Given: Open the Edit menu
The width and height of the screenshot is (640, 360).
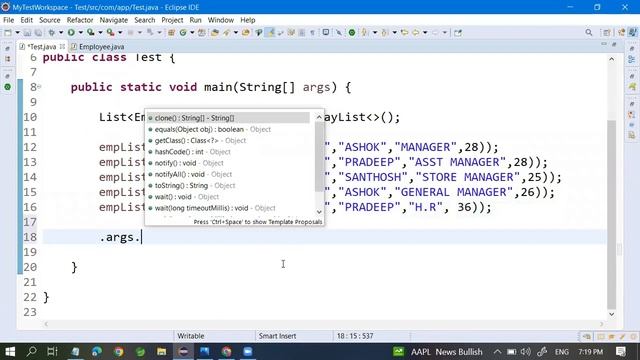Looking at the screenshot, I should click(27, 20).
